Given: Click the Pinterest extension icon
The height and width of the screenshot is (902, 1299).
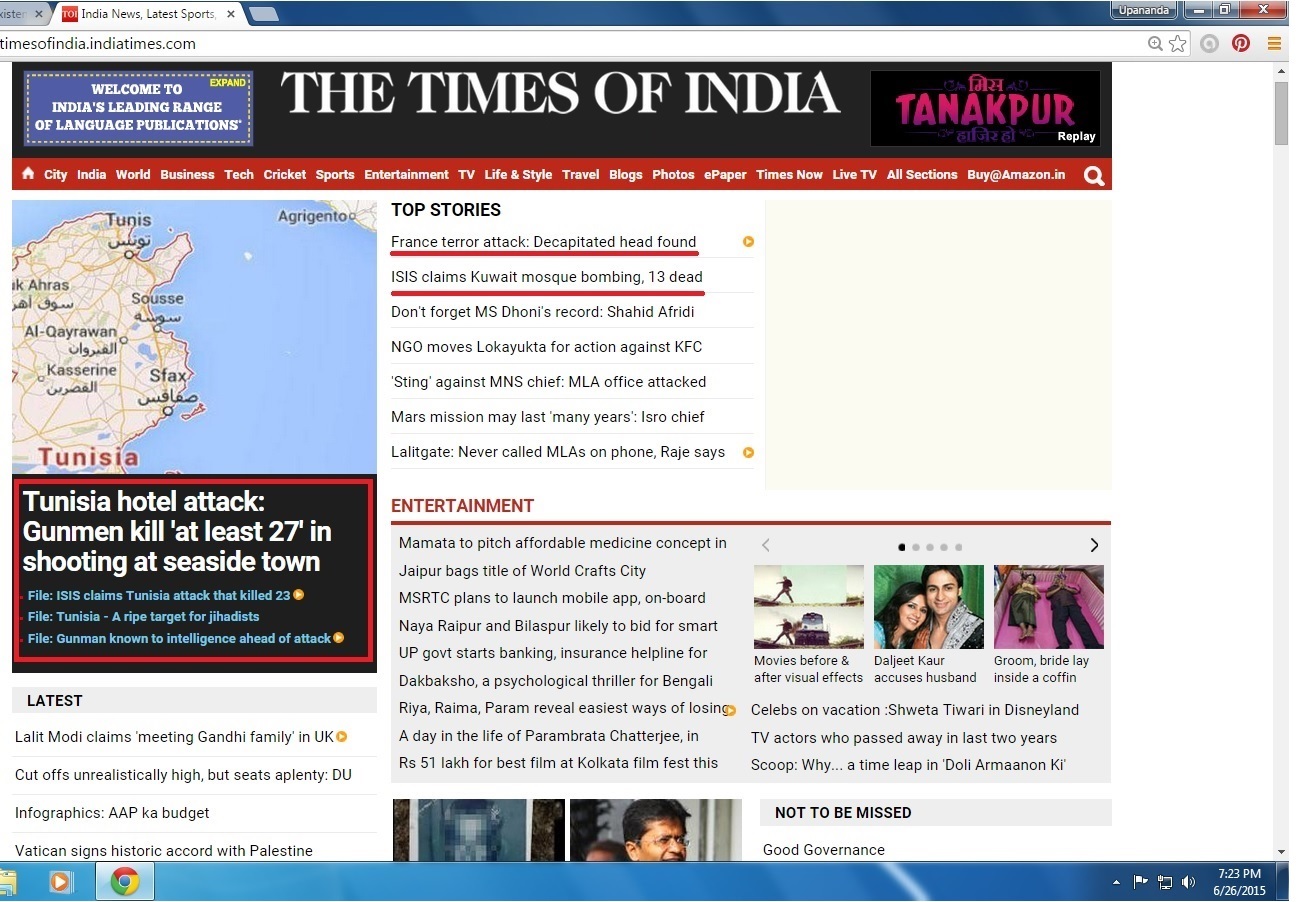Looking at the screenshot, I should (x=1241, y=44).
